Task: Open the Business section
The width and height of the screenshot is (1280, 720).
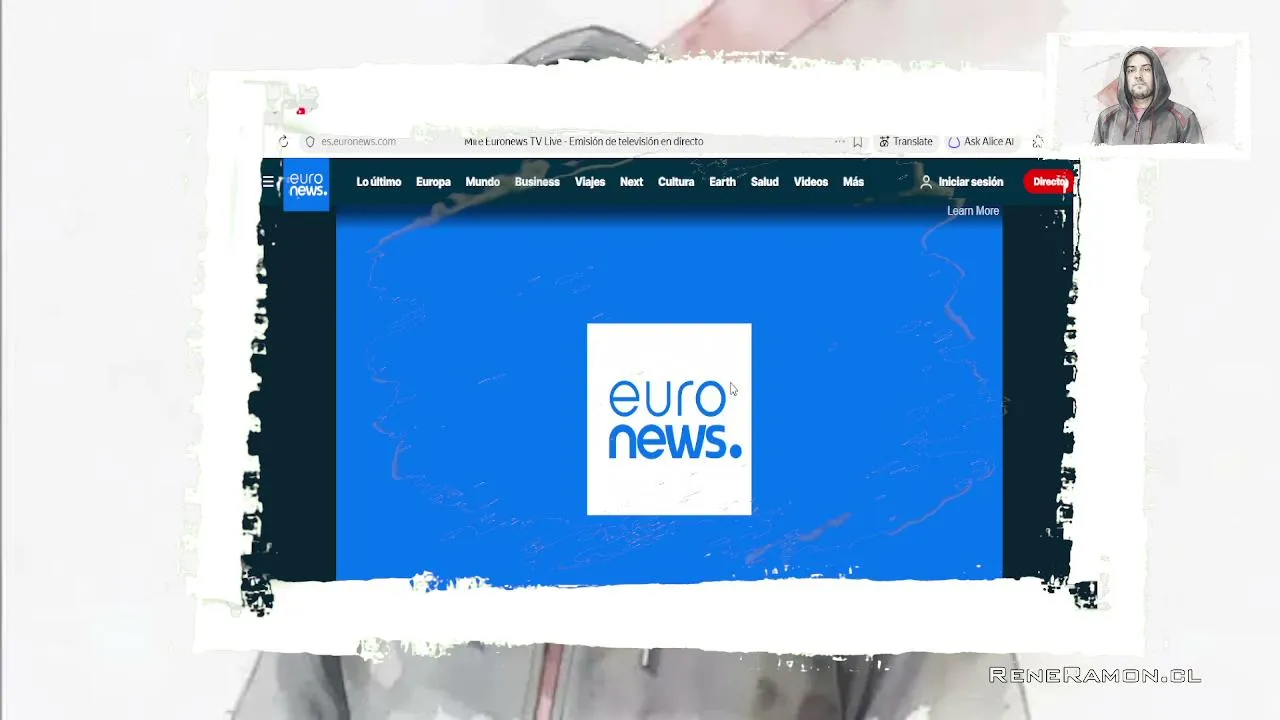Action: point(537,182)
